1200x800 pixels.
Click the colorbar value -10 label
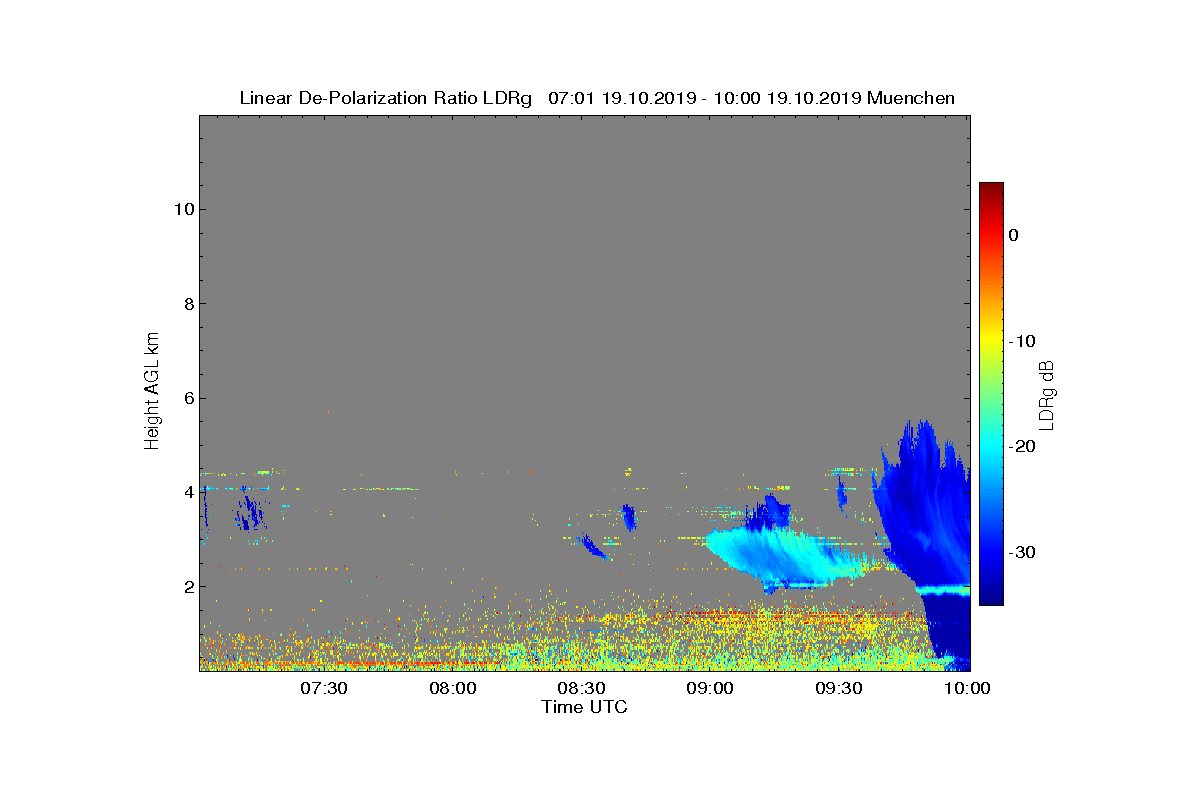pyautogui.click(x=1021, y=341)
